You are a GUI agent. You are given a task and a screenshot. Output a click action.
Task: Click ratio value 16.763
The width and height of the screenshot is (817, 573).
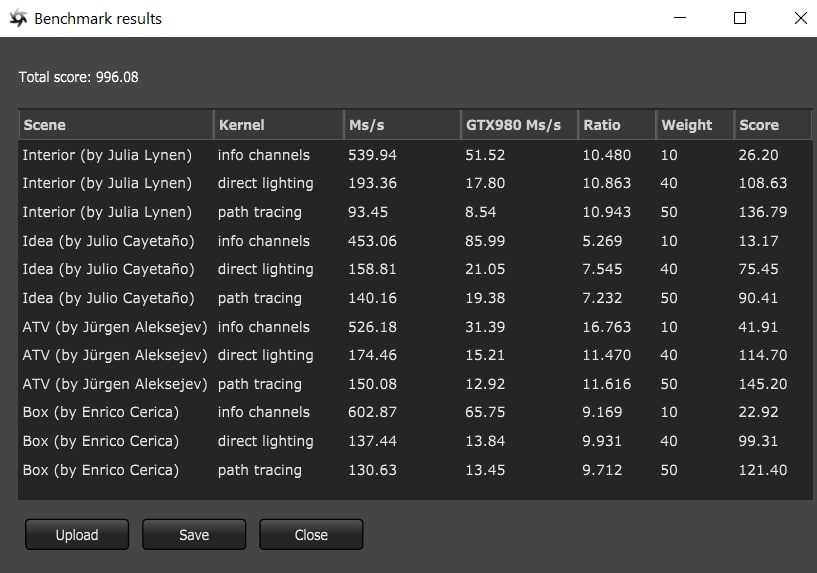pyautogui.click(x=606, y=327)
